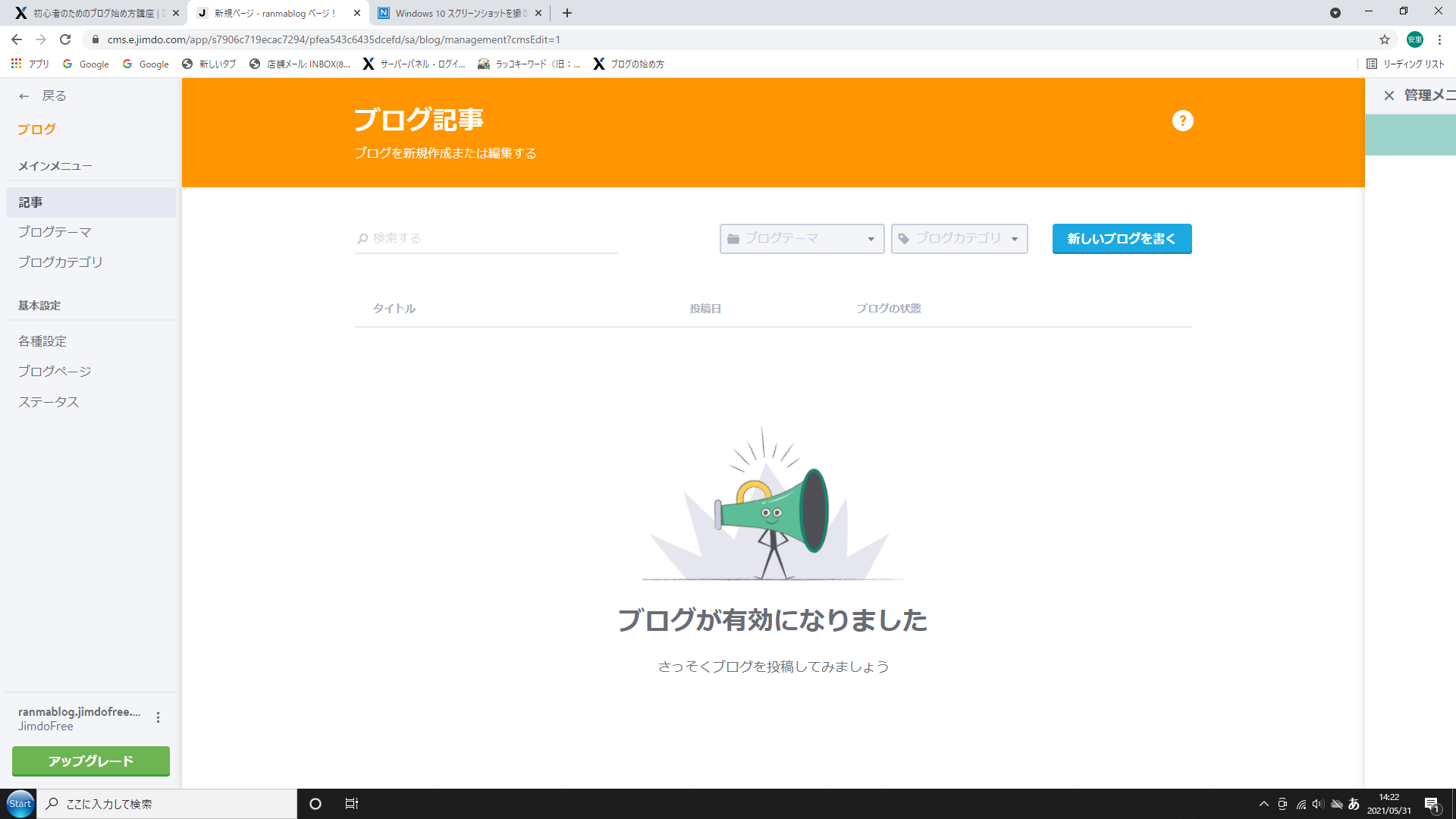Viewport: 1456px width, 819px height.
Task: Reload the page with the refresh icon
Action: pyautogui.click(x=65, y=39)
